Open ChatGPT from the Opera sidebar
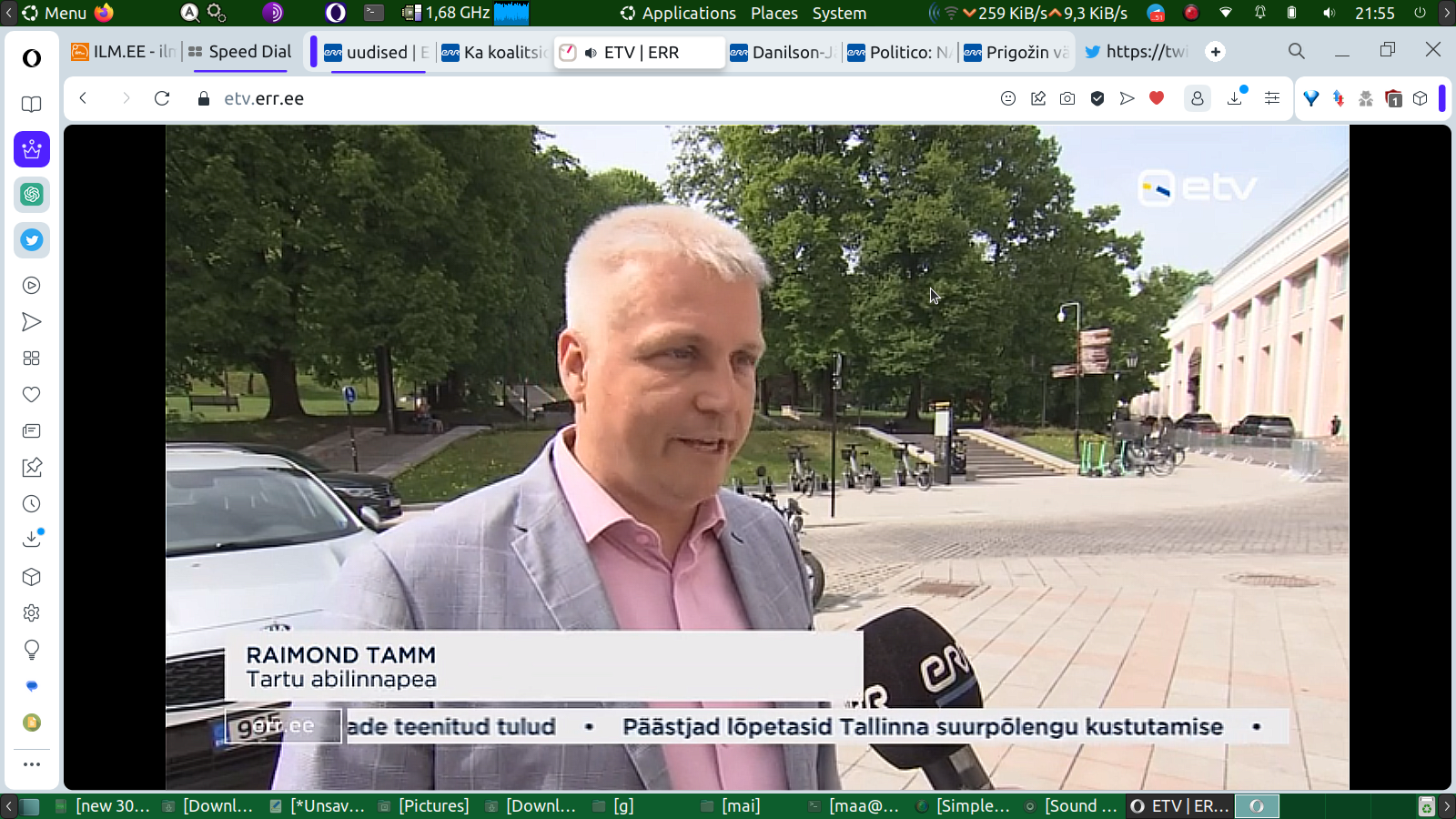This screenshot has height=819, width=1456. pos(32,195)
